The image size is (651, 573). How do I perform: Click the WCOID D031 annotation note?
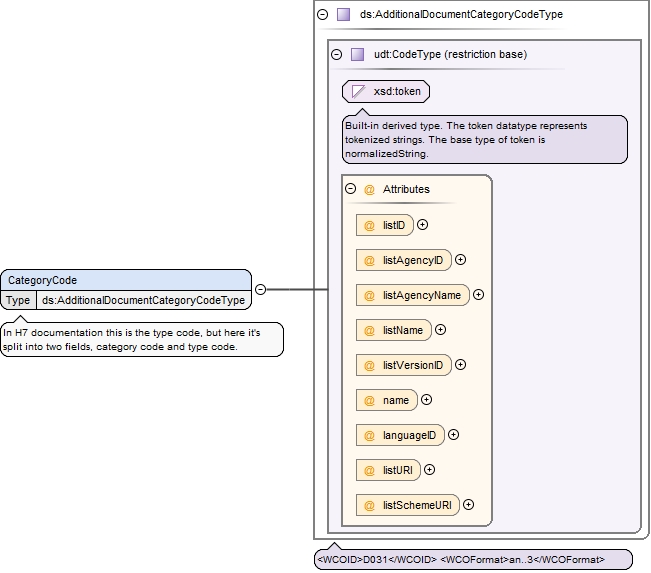tap(473, 559)
